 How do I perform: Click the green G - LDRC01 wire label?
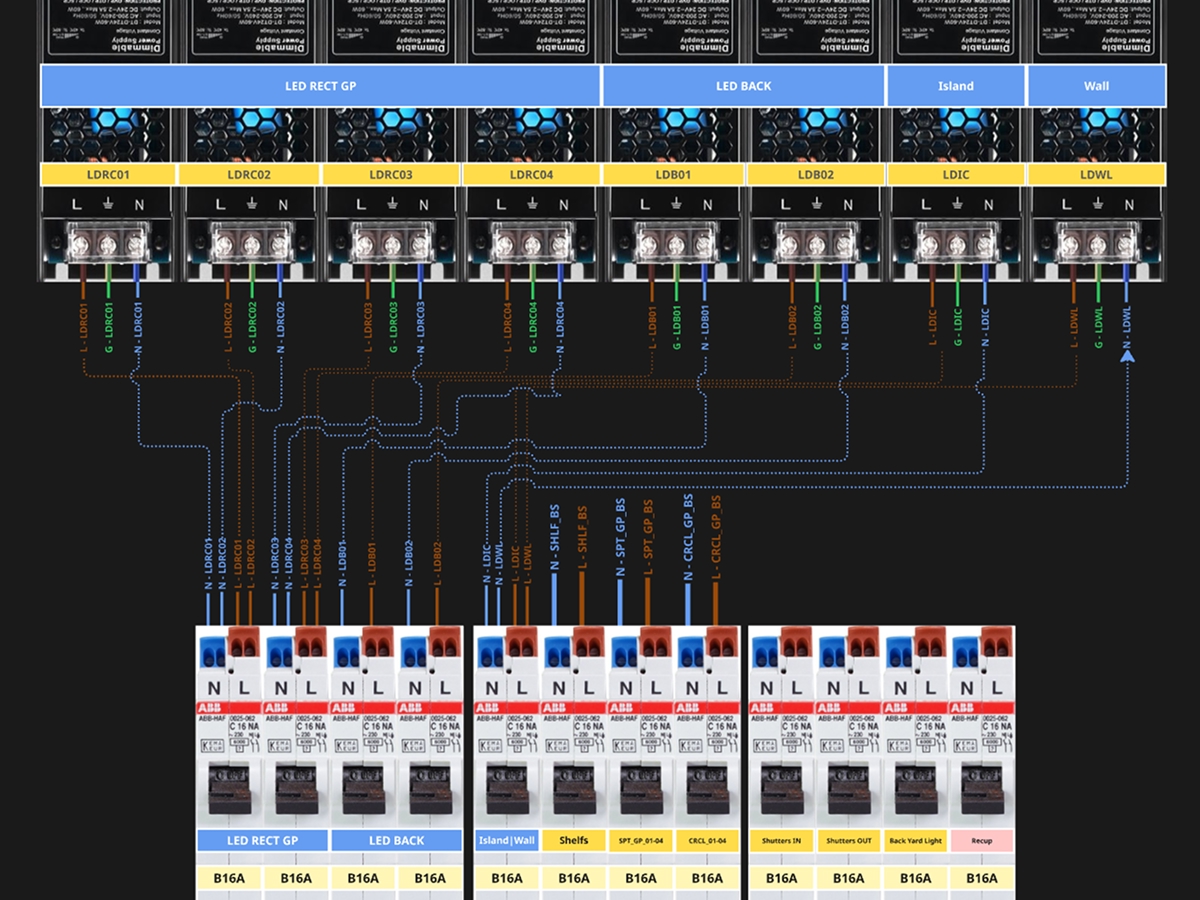(110, 327)
